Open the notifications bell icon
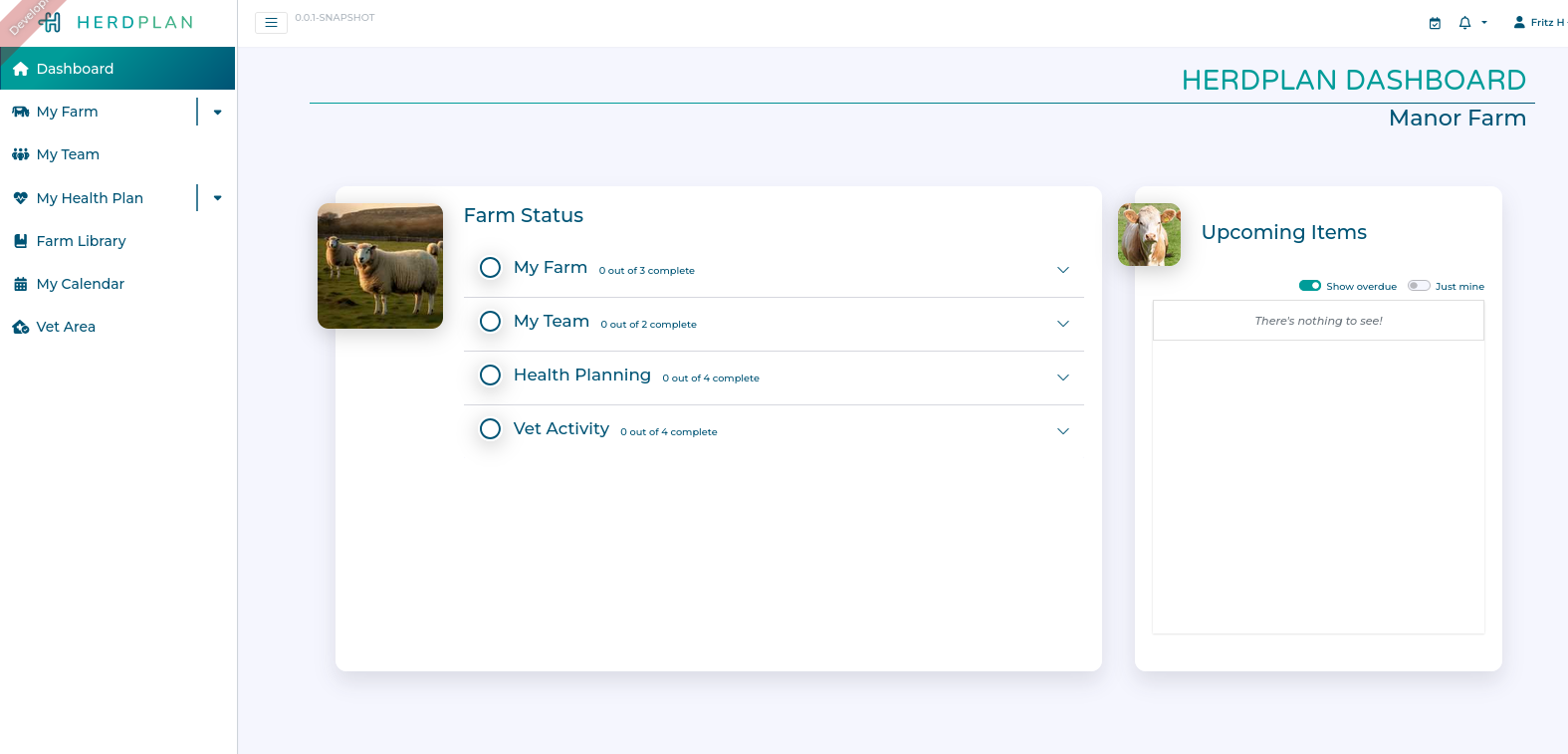1568x754 pixels. (1464, 23)
